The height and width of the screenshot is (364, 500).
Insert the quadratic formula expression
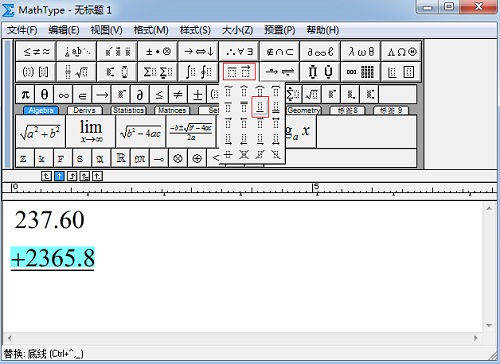pyautogui.click(x=191, y=132)
